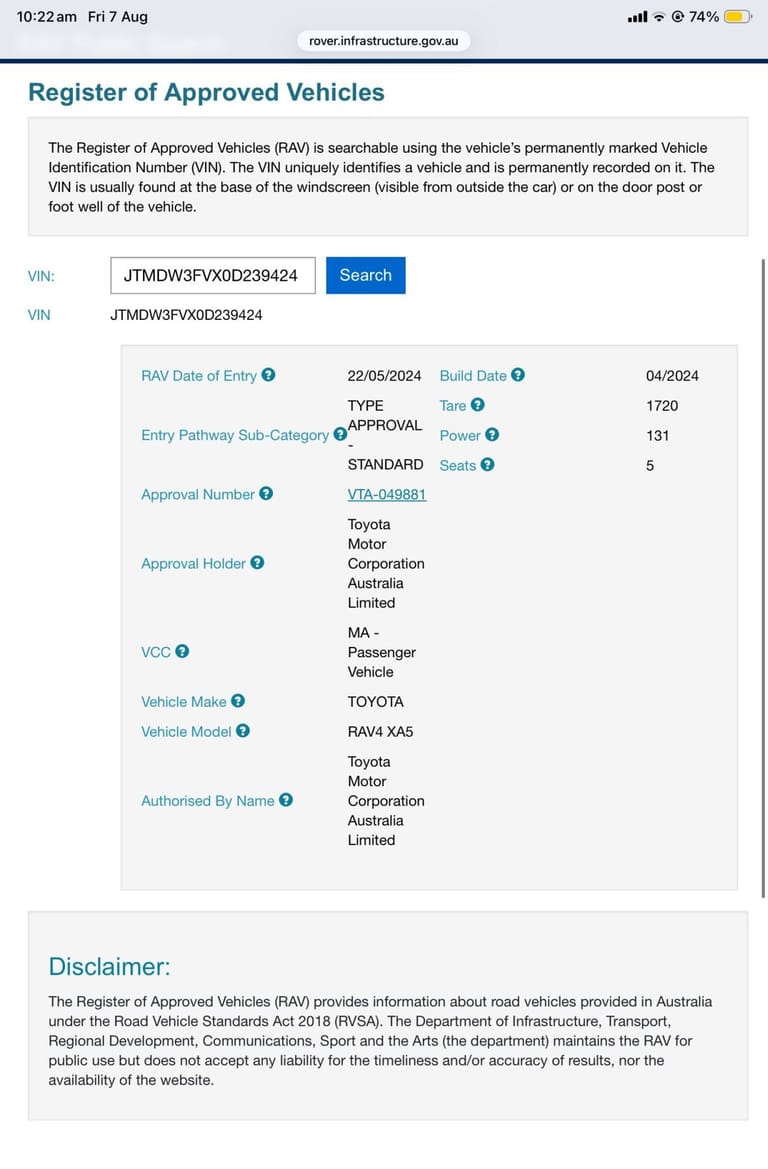The image size is (768, 1169).
Task: Select the Approval Holder label
Action: pos(194,564)
